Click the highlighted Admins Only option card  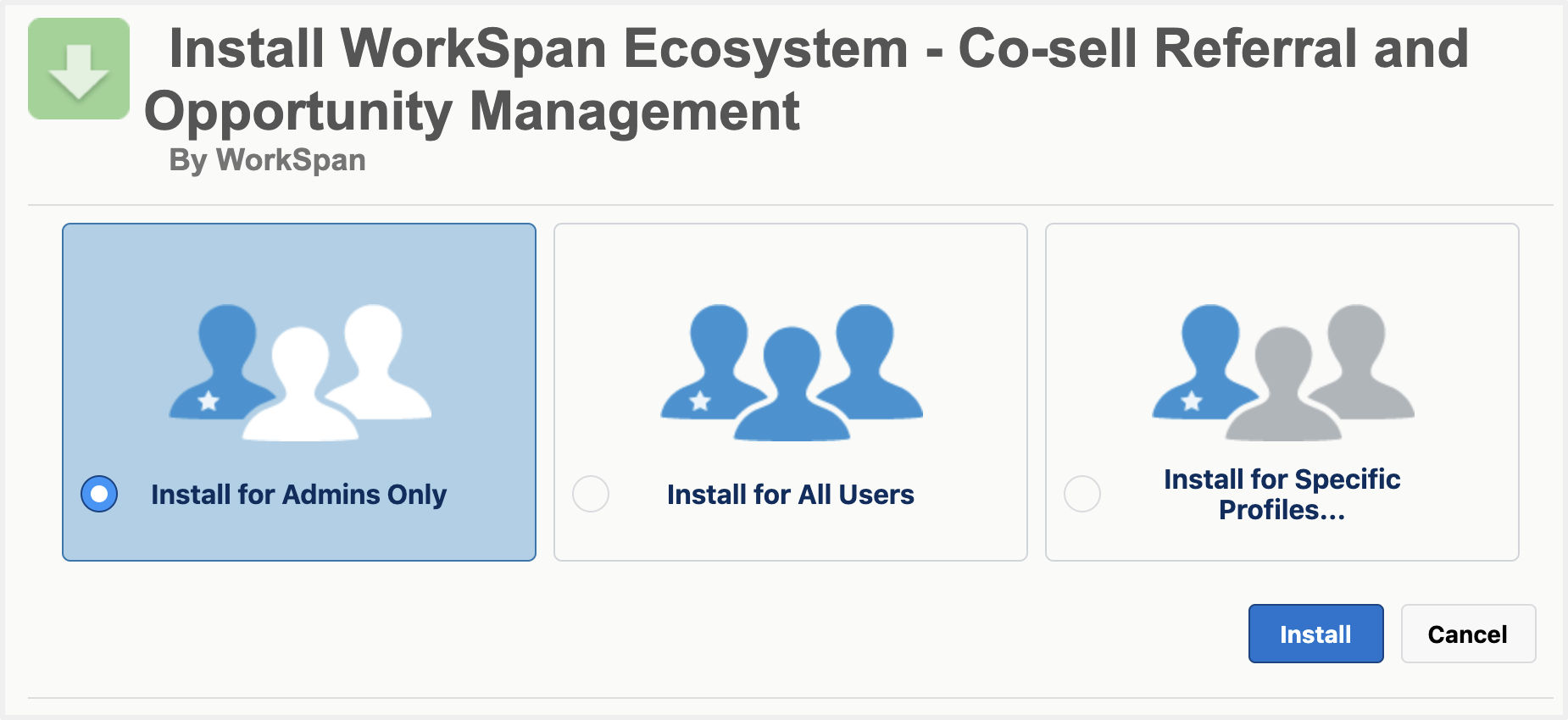(x=299, y=392)
